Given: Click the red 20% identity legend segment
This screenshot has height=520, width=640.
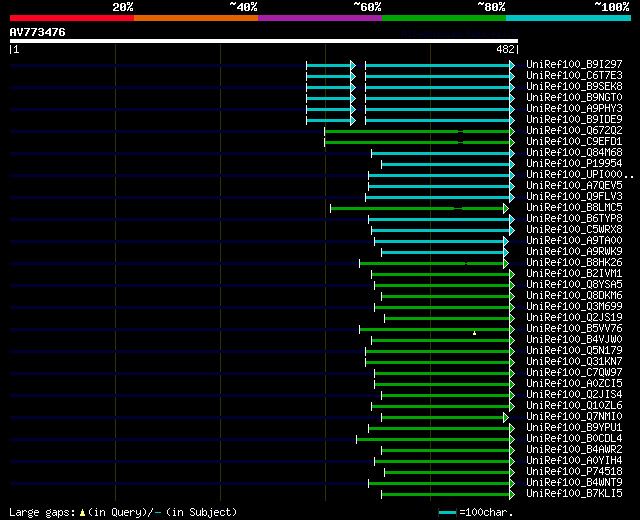Looking at the screenshot, I should tap(72, 18).
